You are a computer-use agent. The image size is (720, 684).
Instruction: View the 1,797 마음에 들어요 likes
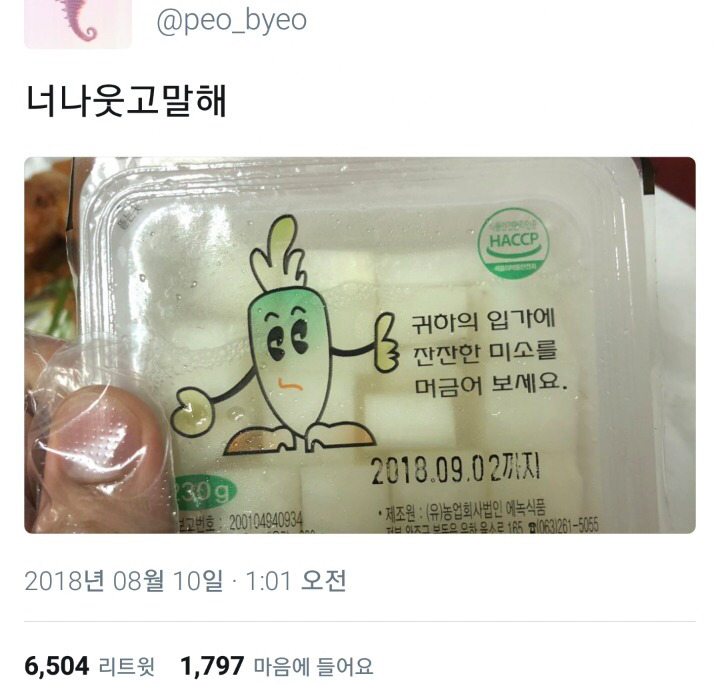point(277,667)
